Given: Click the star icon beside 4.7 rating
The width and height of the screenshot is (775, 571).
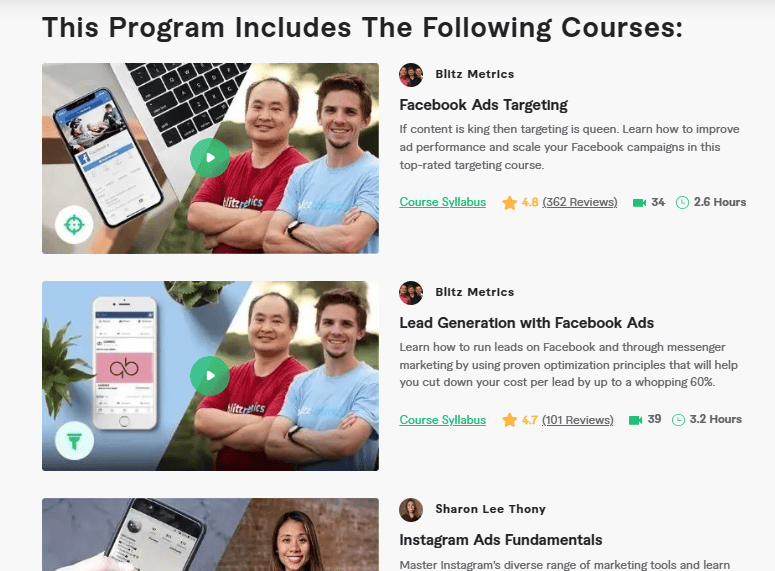Looking at the screenshot, I should (510, 420).
